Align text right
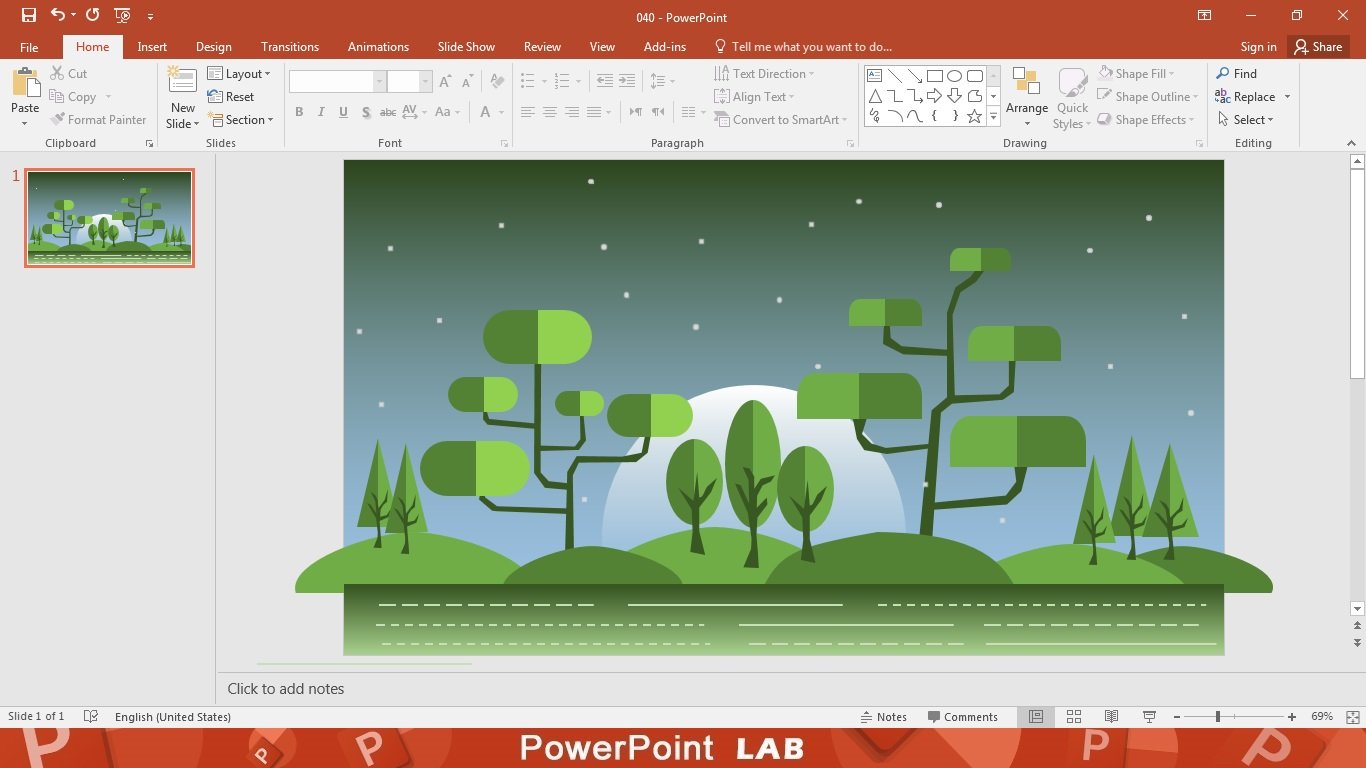The height and width of the screenshot is (768, 1366). tap(572, 112)
